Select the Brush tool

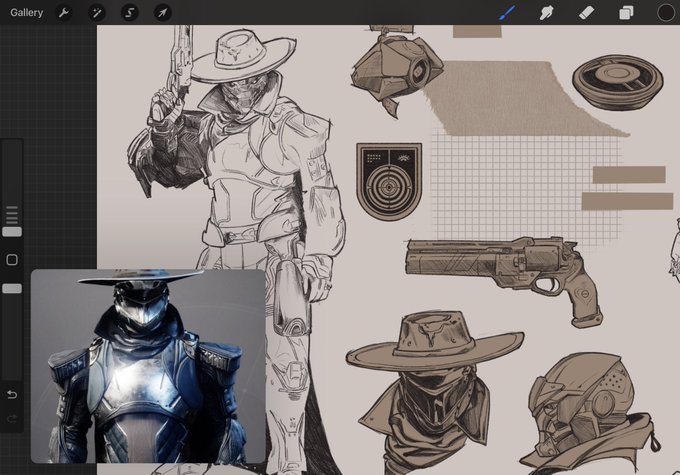507,13
